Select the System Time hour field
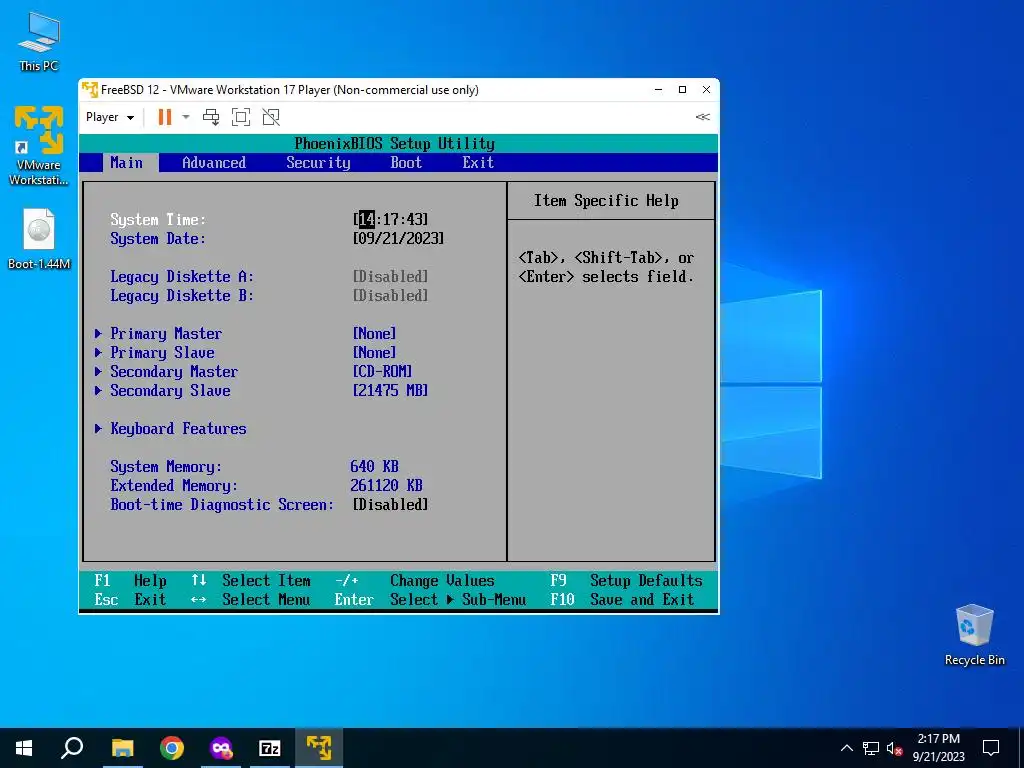The width and height of the screenshot is (1024, 768). (x=367, y=219)
